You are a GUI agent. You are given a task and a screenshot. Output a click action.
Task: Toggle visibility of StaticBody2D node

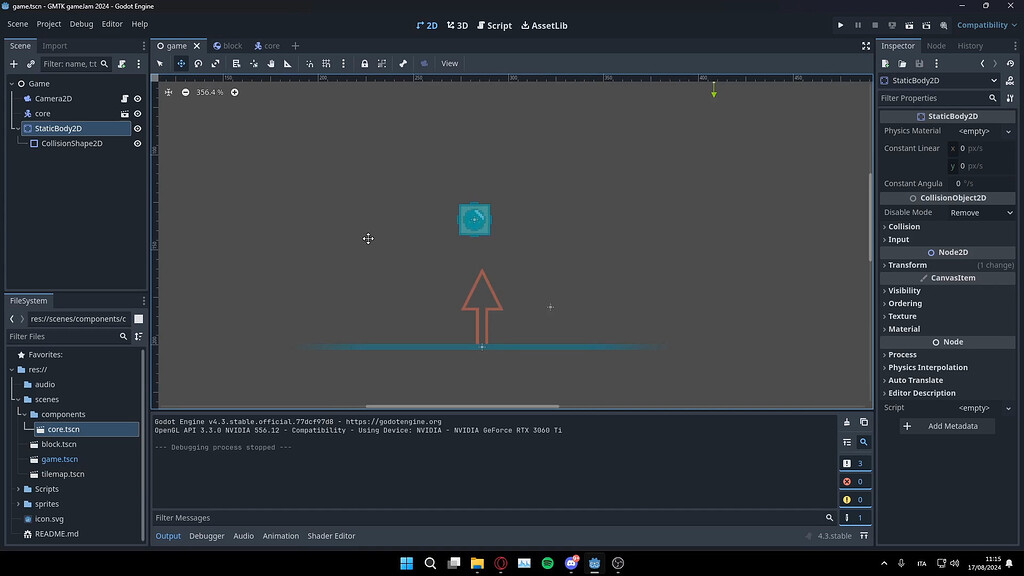coord(137,129)
